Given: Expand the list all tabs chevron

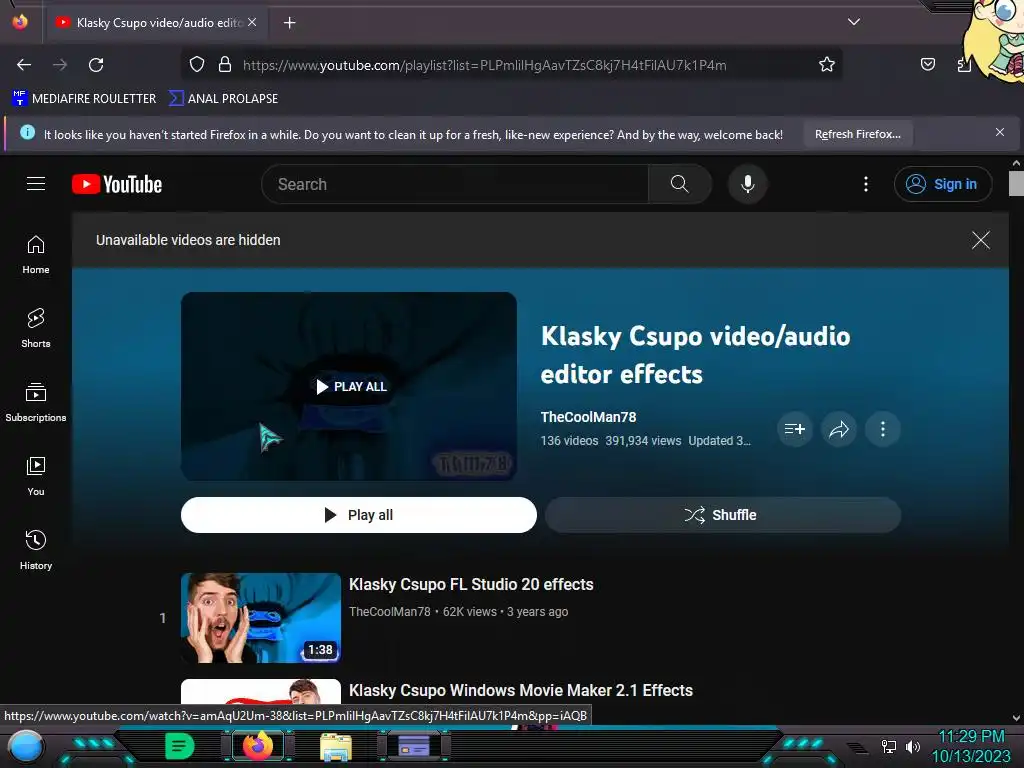Looking at the screenshot, I should click(x=854, y=22).
